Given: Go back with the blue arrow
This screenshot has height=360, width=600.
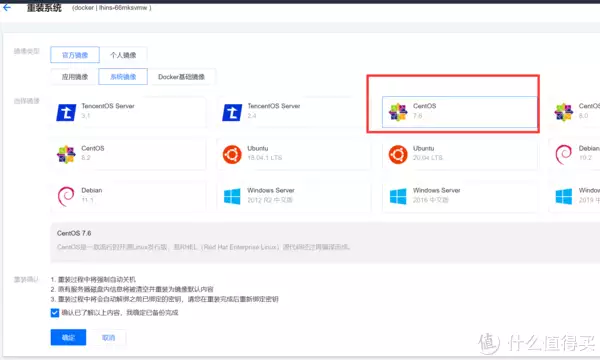Looking at the screenshot, I should [7, 7].
